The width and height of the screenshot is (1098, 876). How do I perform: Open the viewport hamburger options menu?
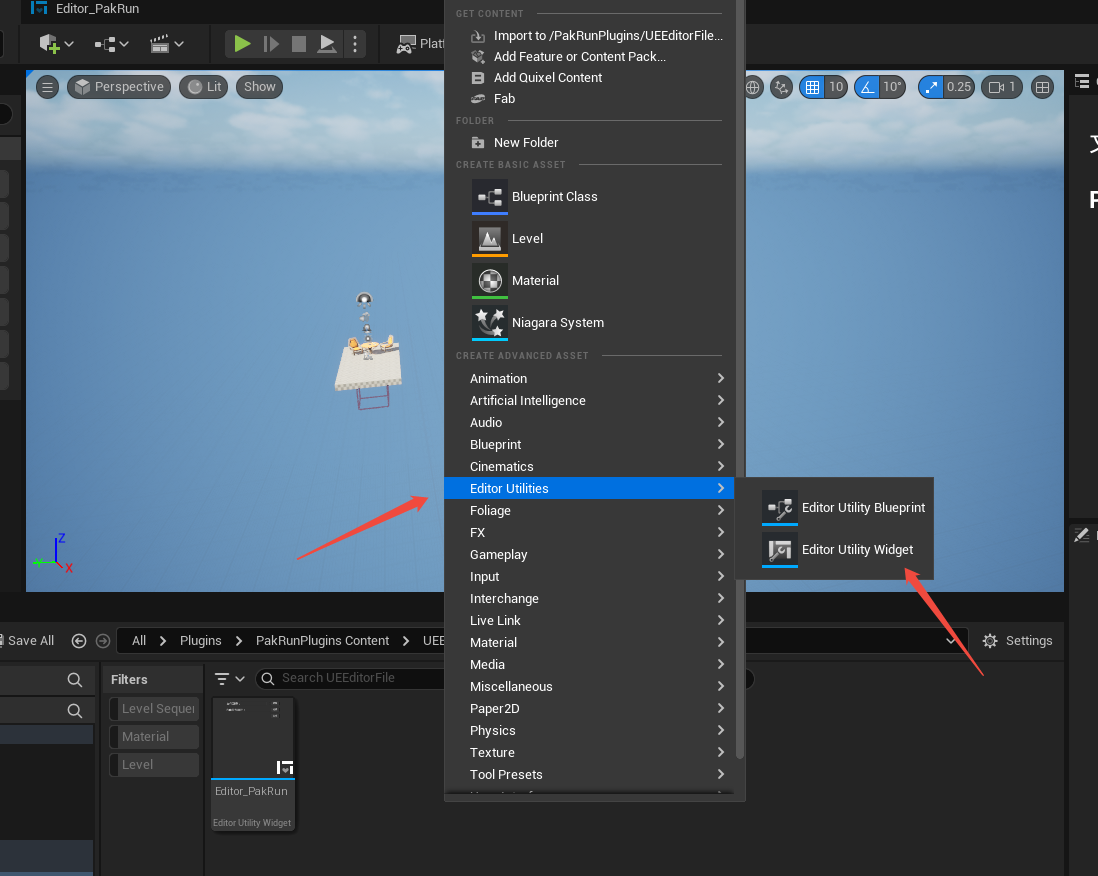(x=47, y=87)
